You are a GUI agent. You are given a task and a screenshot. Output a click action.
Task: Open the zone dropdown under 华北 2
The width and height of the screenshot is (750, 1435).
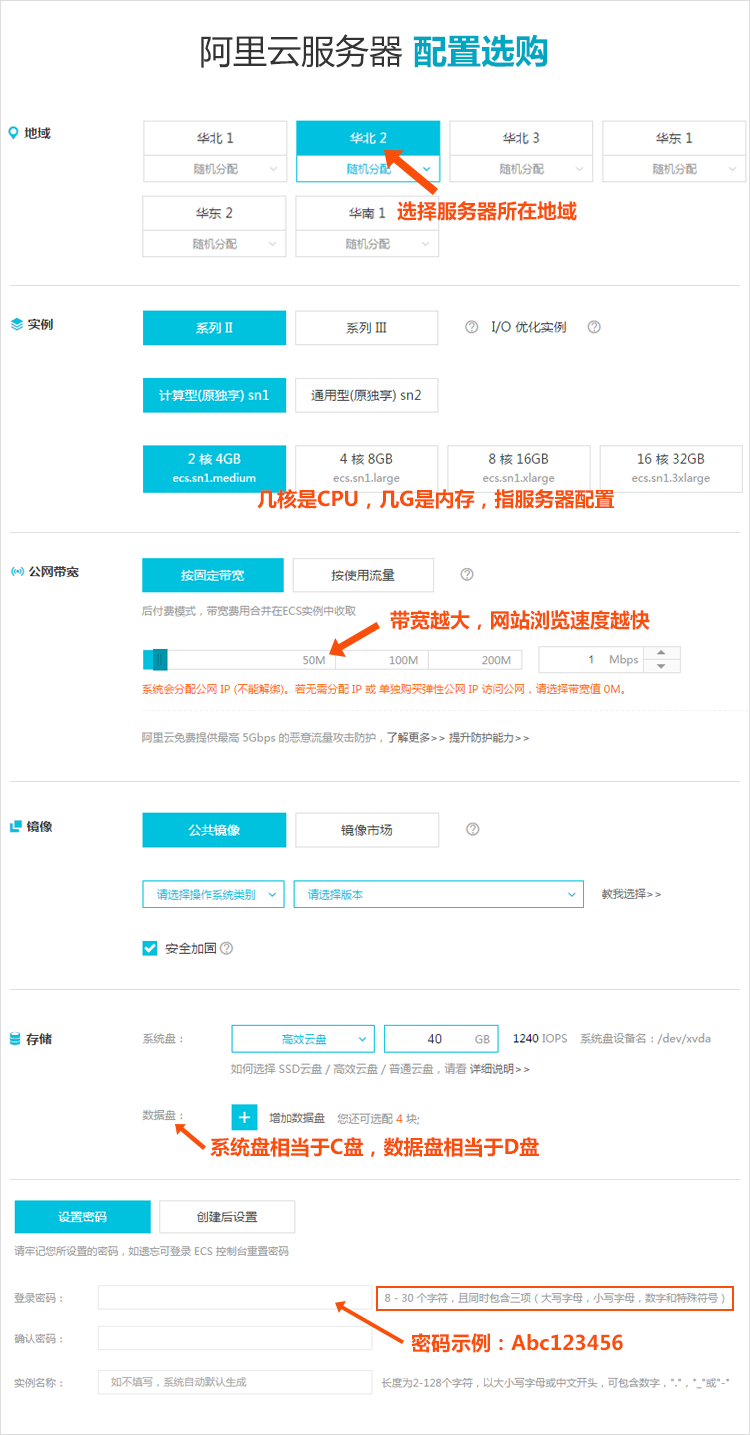pyautogui.click(x=368, y=169)
